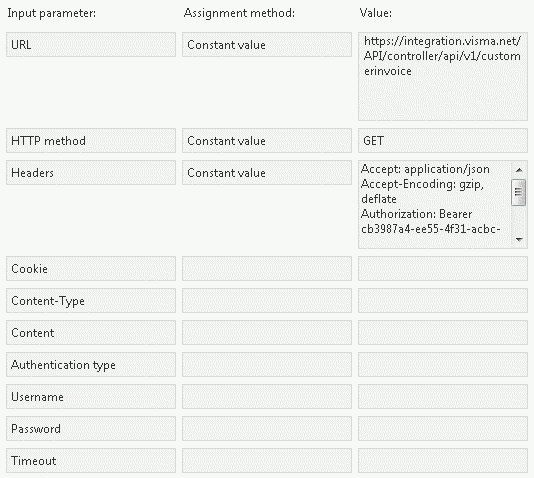Click the Headers scrollbar down arrow
The height and width of the screenshot is (478, 534).
[x=519, y=239]
